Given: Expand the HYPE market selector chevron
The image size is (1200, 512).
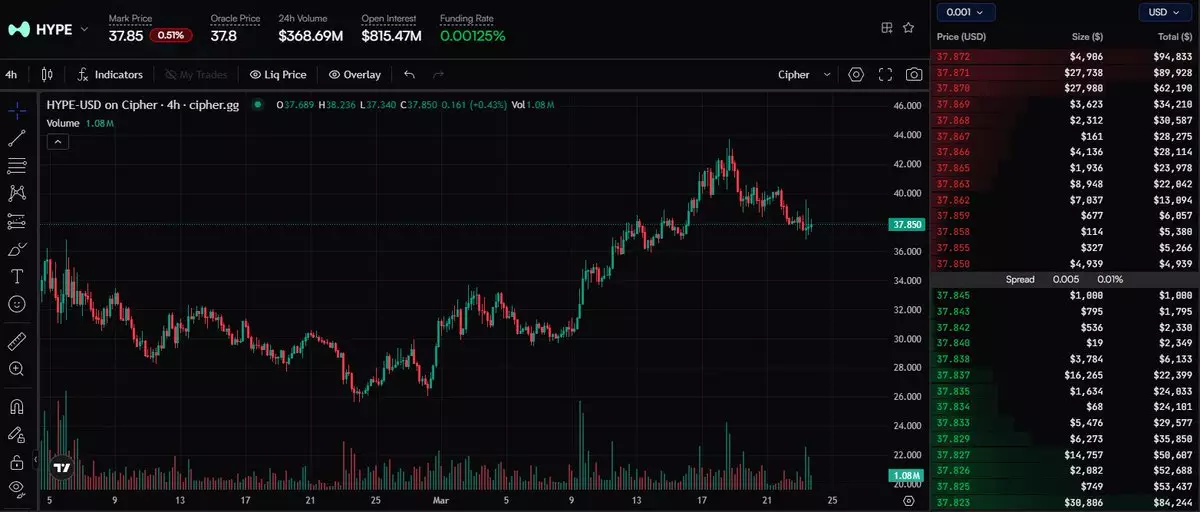Looking at the screenshot, I should [x=85, y=29].
